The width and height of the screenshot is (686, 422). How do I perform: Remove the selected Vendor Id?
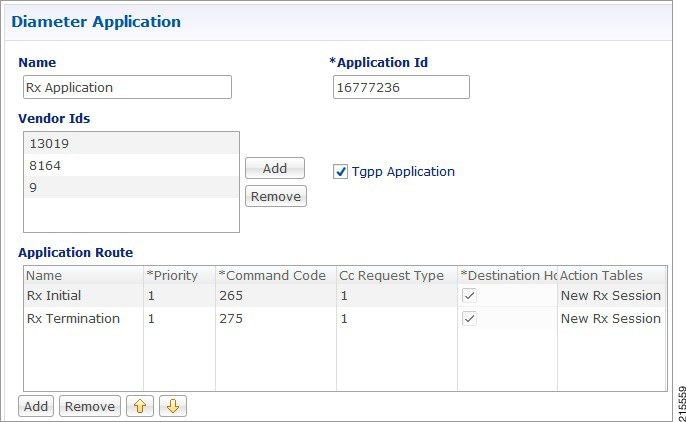pyautogui.click(x=276, y=196)
